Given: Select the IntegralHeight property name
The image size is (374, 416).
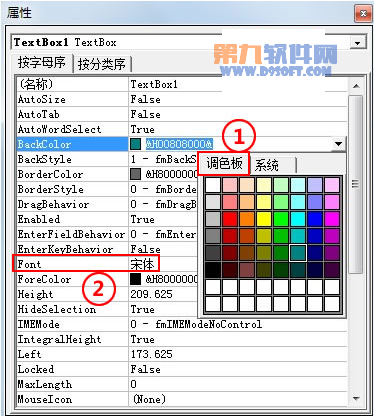Looking at the screenshot, I should coord(59,339).
